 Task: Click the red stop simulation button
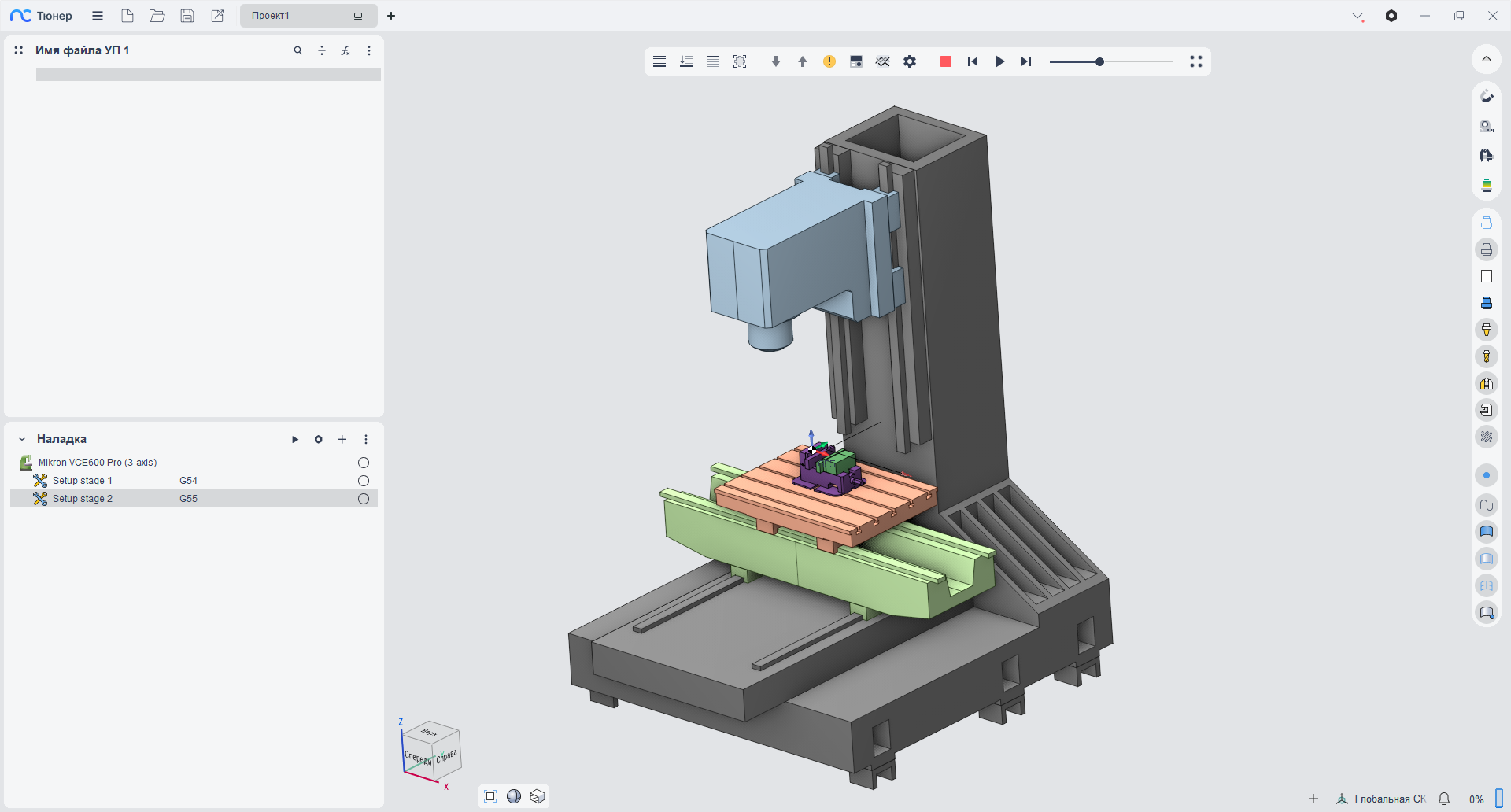coord(946,61)
